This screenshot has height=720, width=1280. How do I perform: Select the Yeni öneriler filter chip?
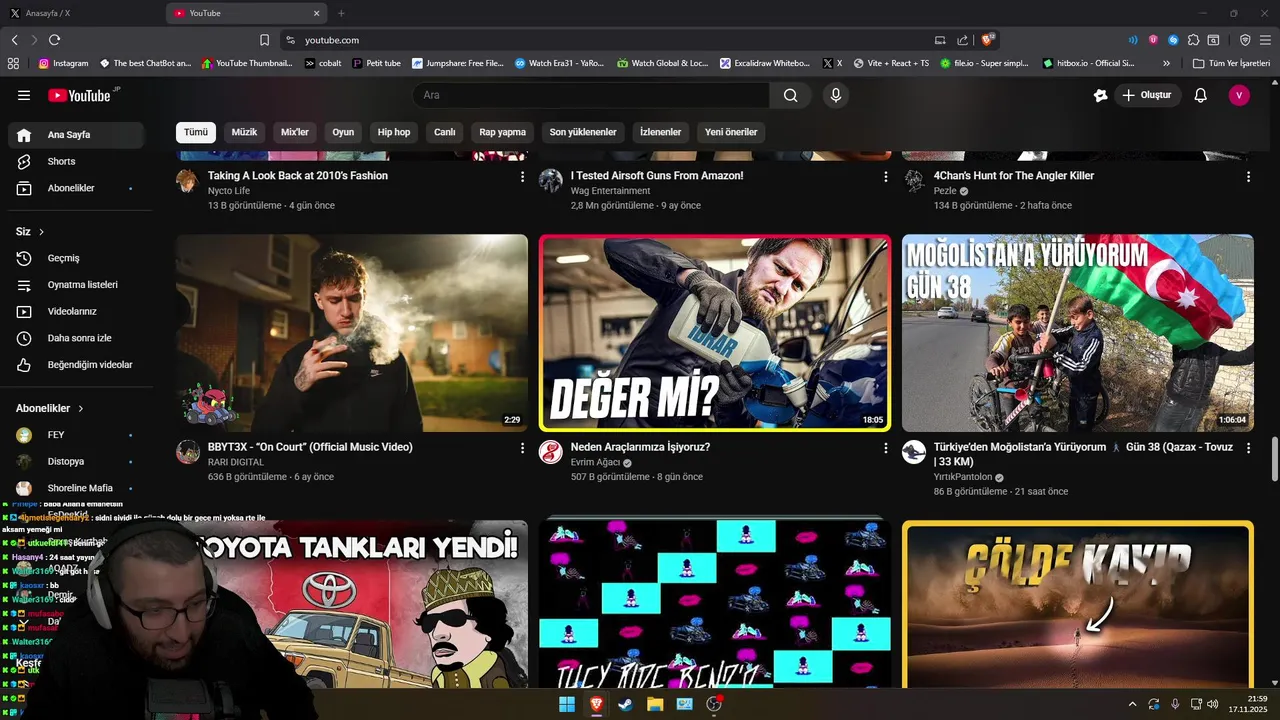731,132
